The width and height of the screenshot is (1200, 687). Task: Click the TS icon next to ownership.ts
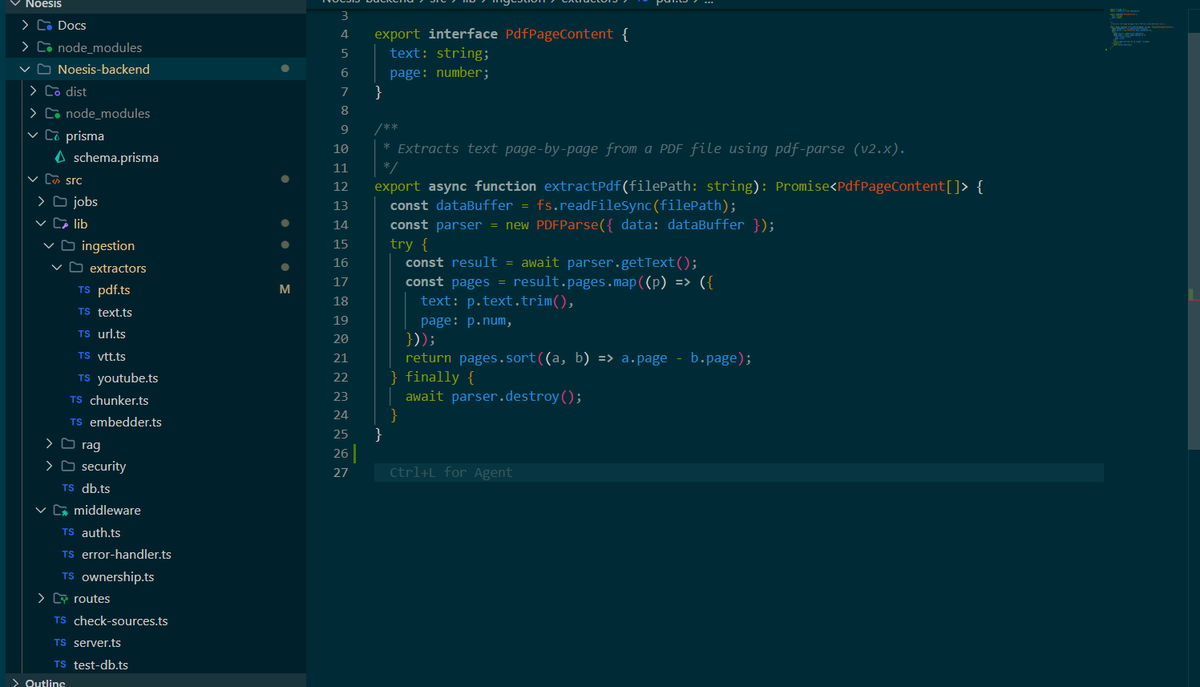[68, 577]
